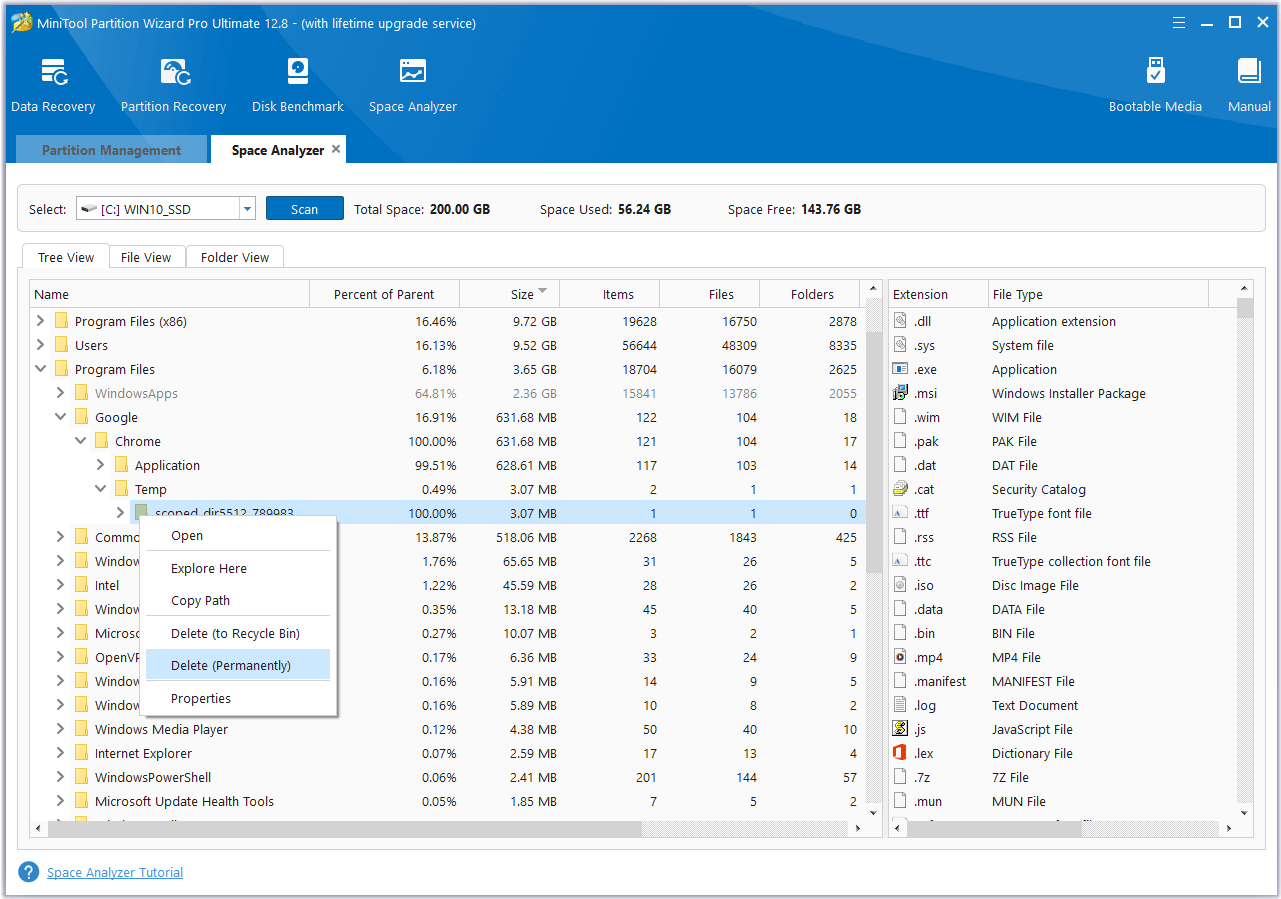Click the help question mark icon

(x=29, y=872)
